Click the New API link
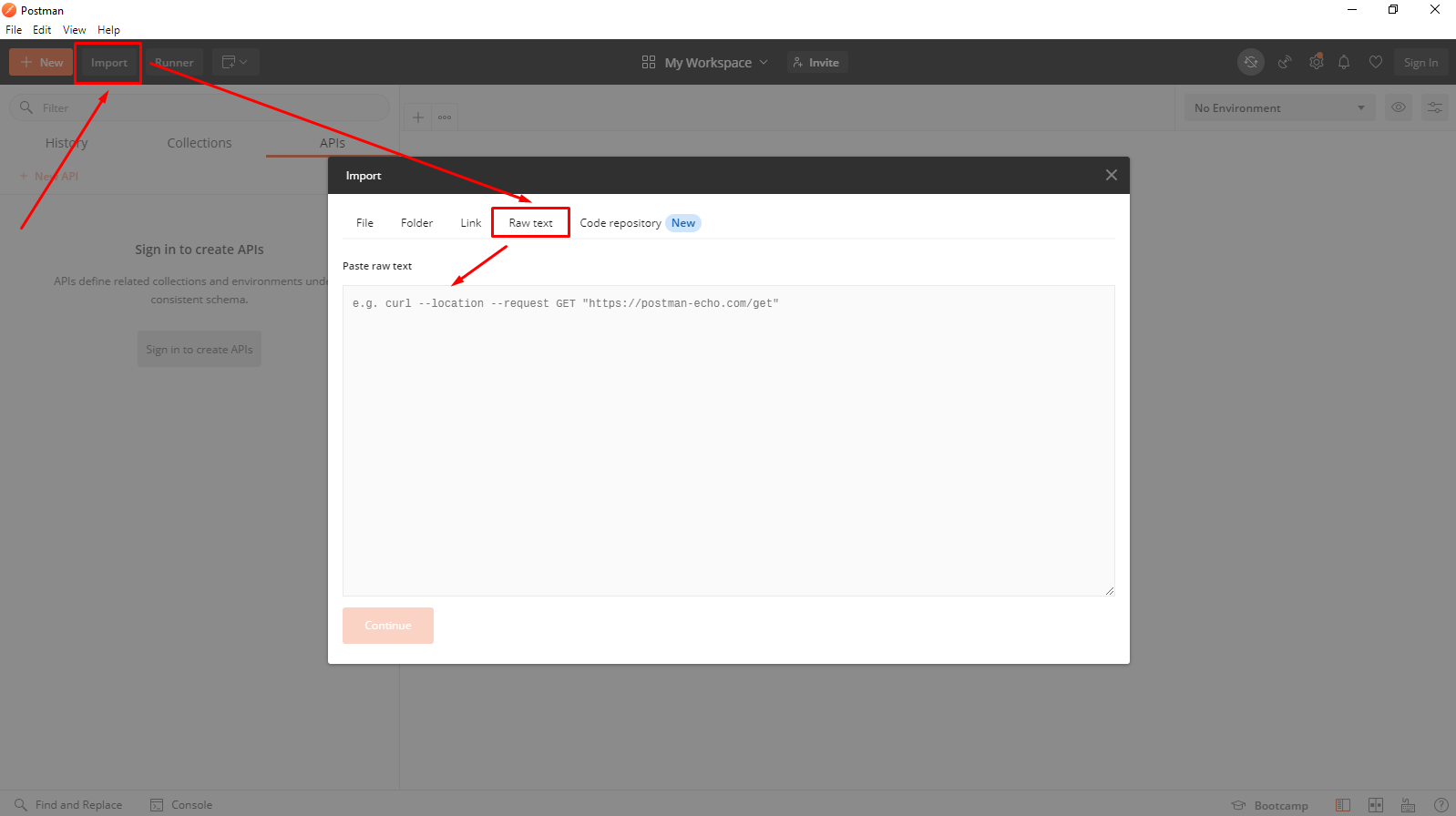Screen dimensions: 1456x816 49,176
